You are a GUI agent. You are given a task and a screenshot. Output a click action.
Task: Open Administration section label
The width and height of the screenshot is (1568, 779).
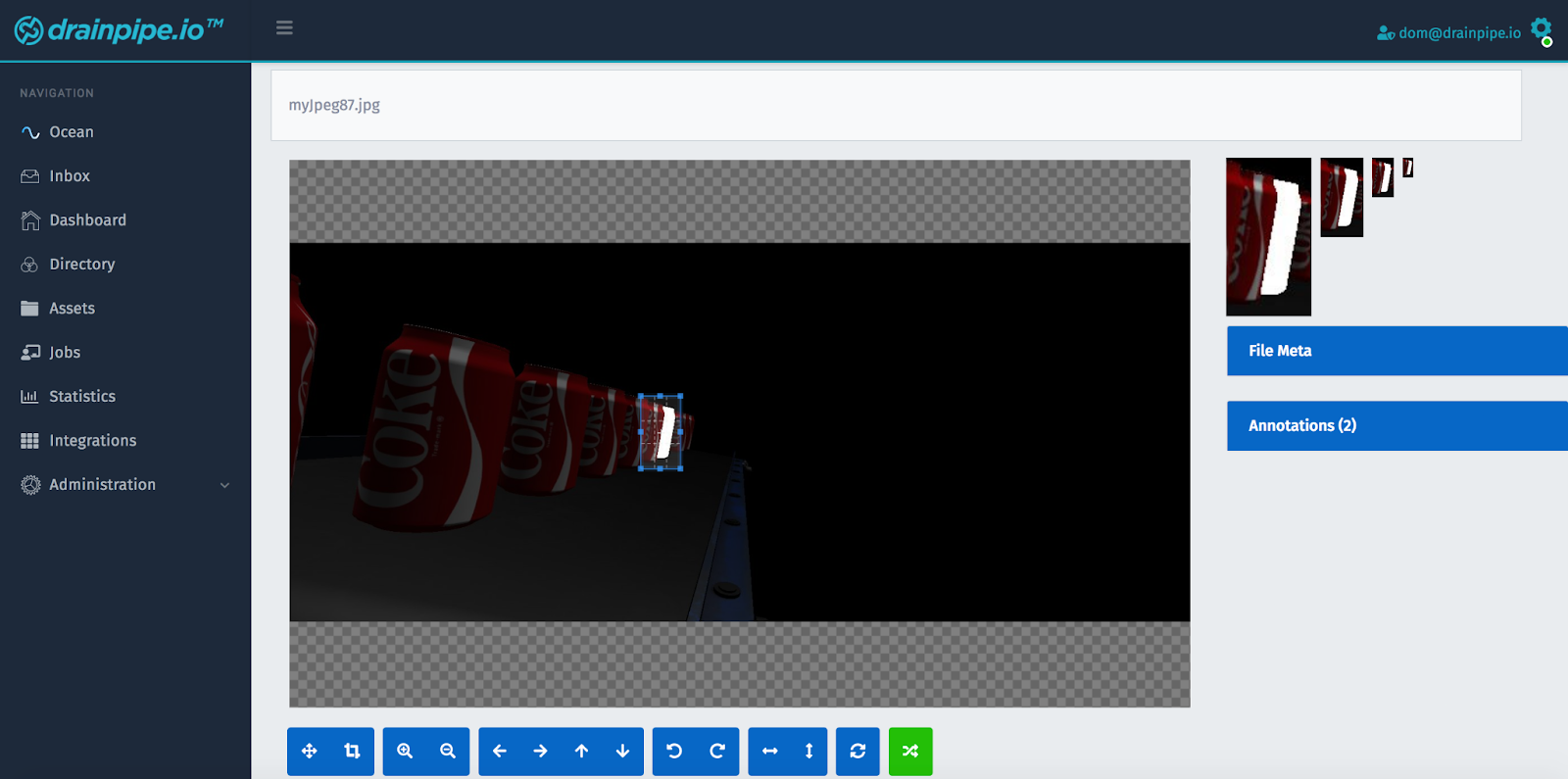point(103,485)
